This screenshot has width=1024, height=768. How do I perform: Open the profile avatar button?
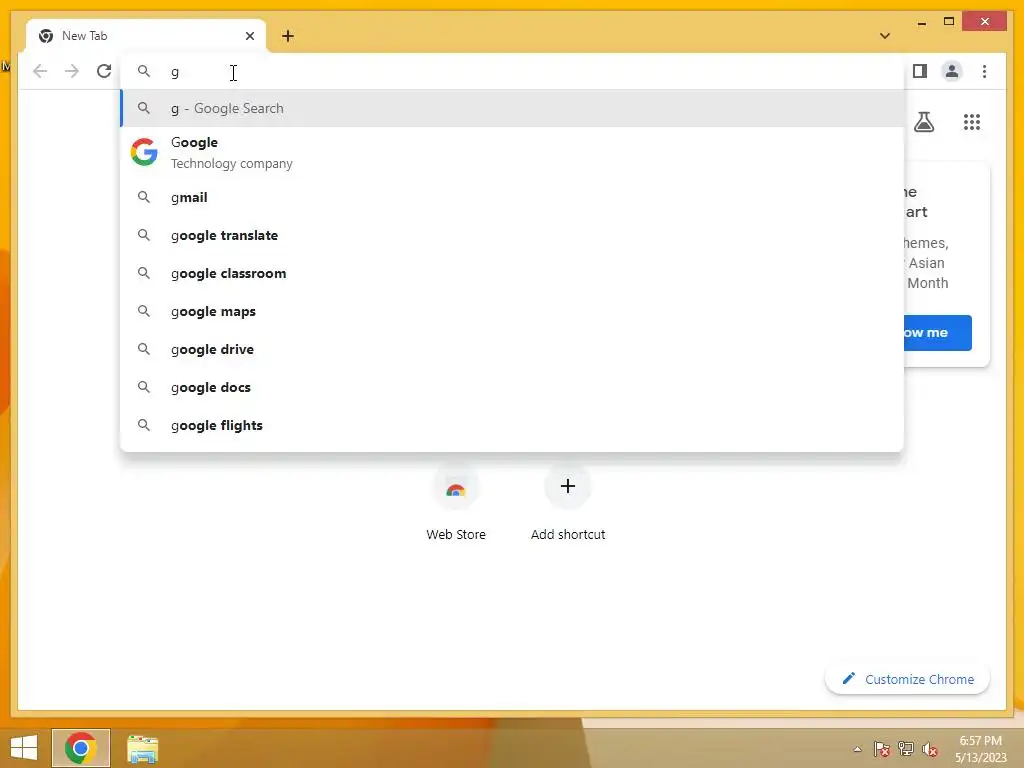pos(952,71)
